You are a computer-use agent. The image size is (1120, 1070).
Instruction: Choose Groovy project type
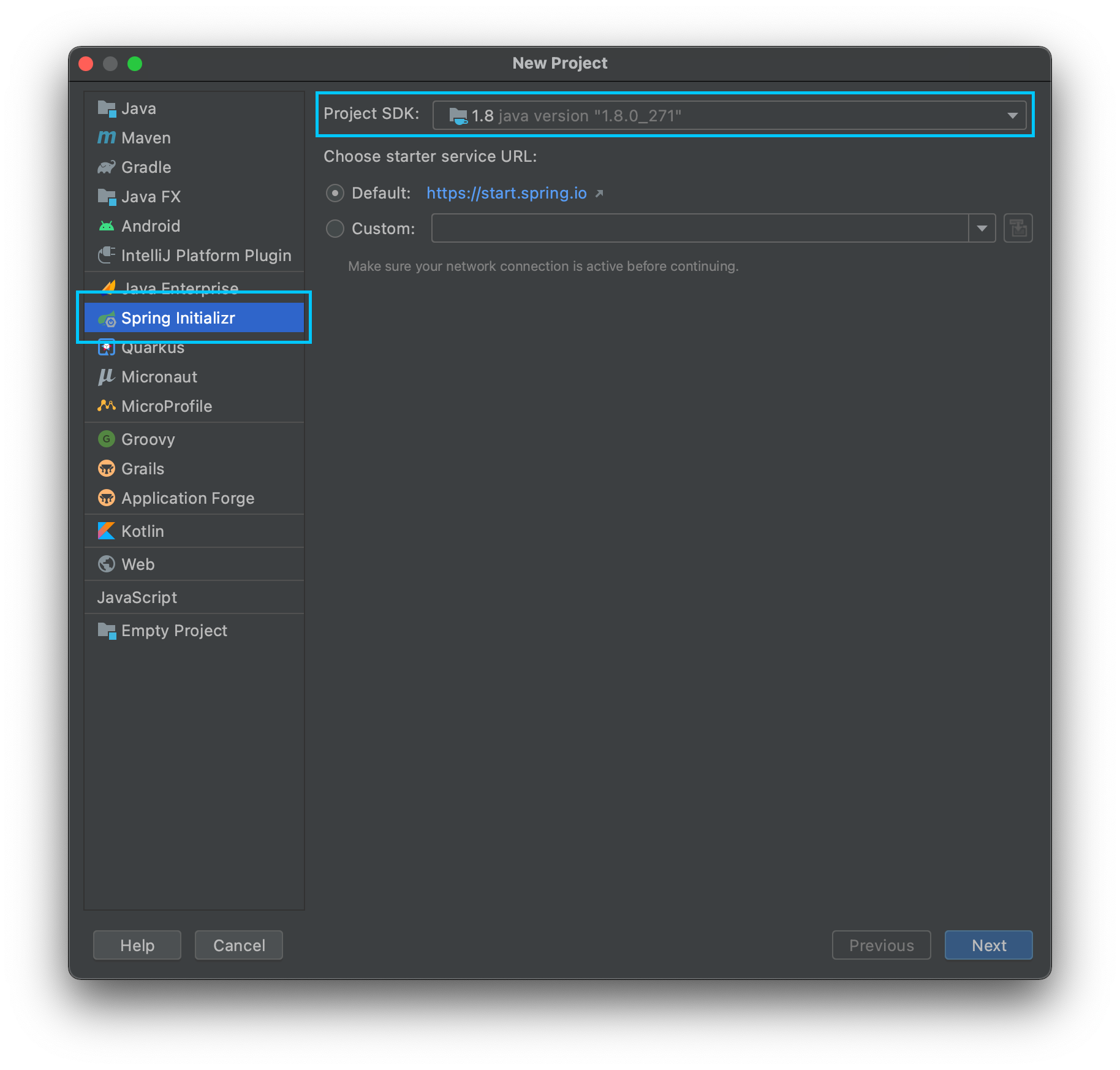pyautogui.click(x=148, y=439)
